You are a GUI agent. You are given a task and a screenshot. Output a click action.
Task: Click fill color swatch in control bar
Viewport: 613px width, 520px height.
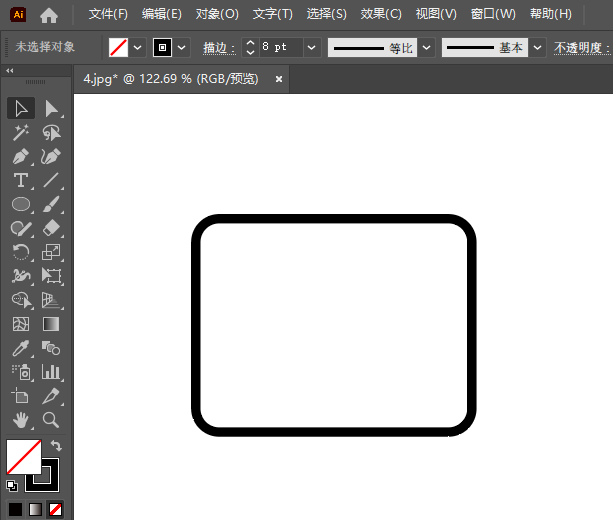[x=118, y=48]
